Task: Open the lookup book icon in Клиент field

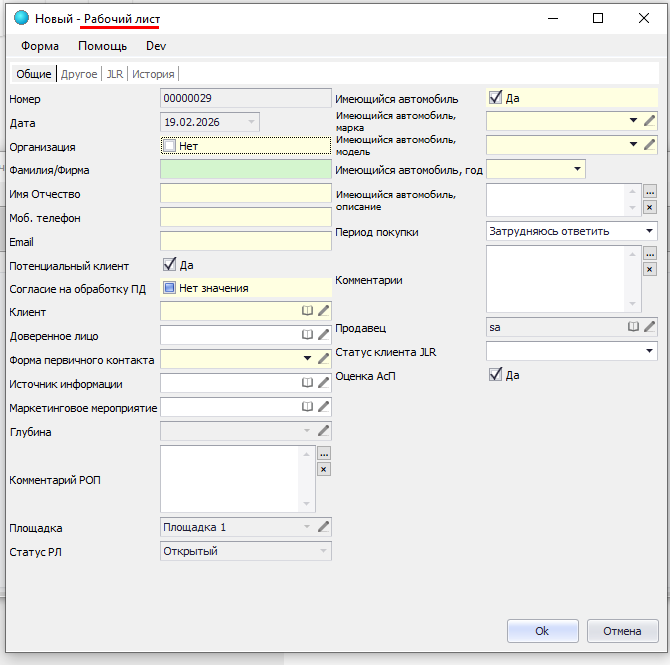Action: [308, 311]
